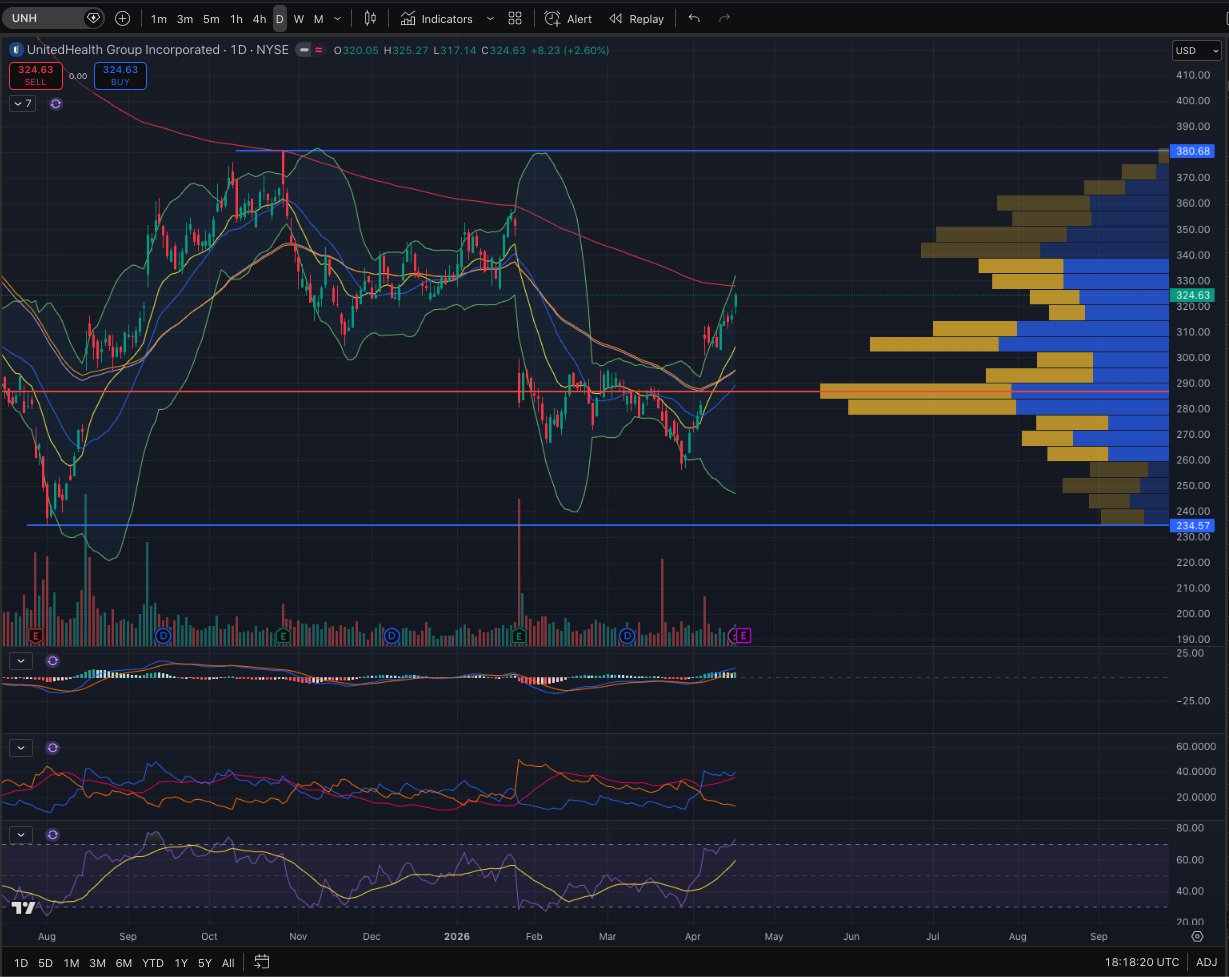This screenshot has width=1229, height=977.
Task: Click the D dividend marker in December
Action: (392, 635)
